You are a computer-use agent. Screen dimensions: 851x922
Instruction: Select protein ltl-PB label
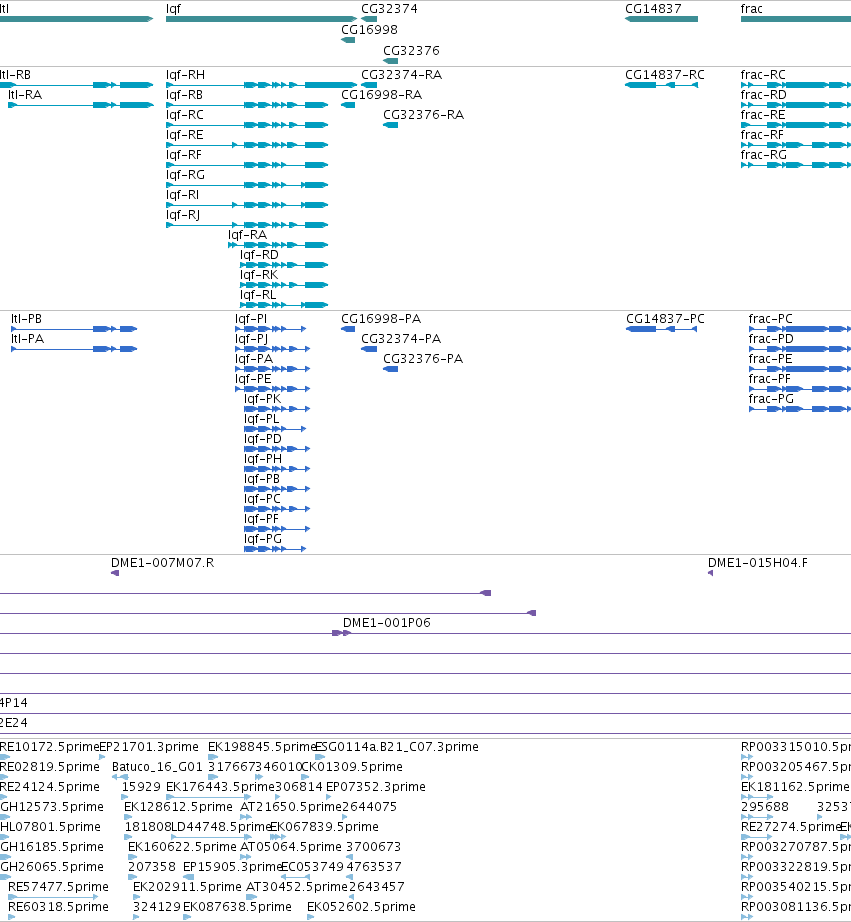click(26, 319)
